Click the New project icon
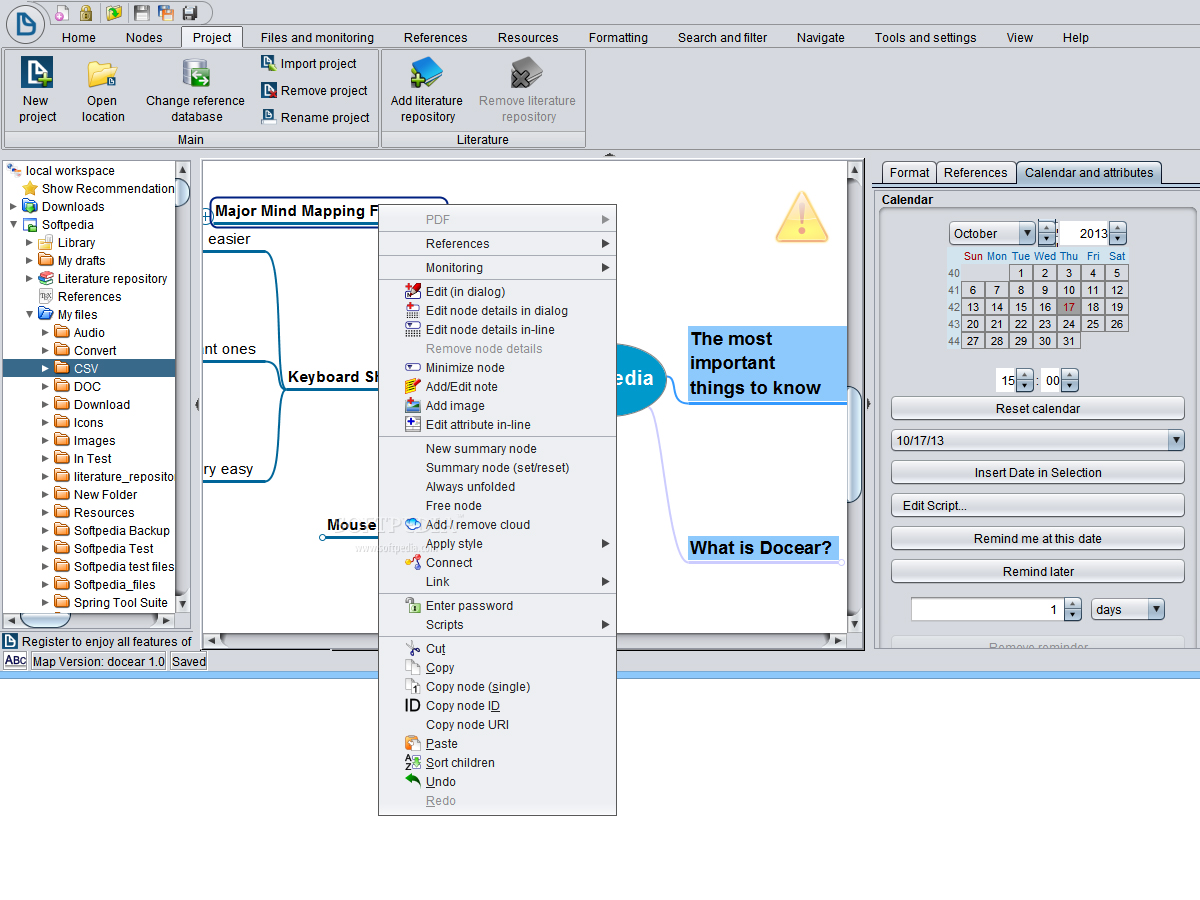This screenshot has height=900, width=1200. 37,74
